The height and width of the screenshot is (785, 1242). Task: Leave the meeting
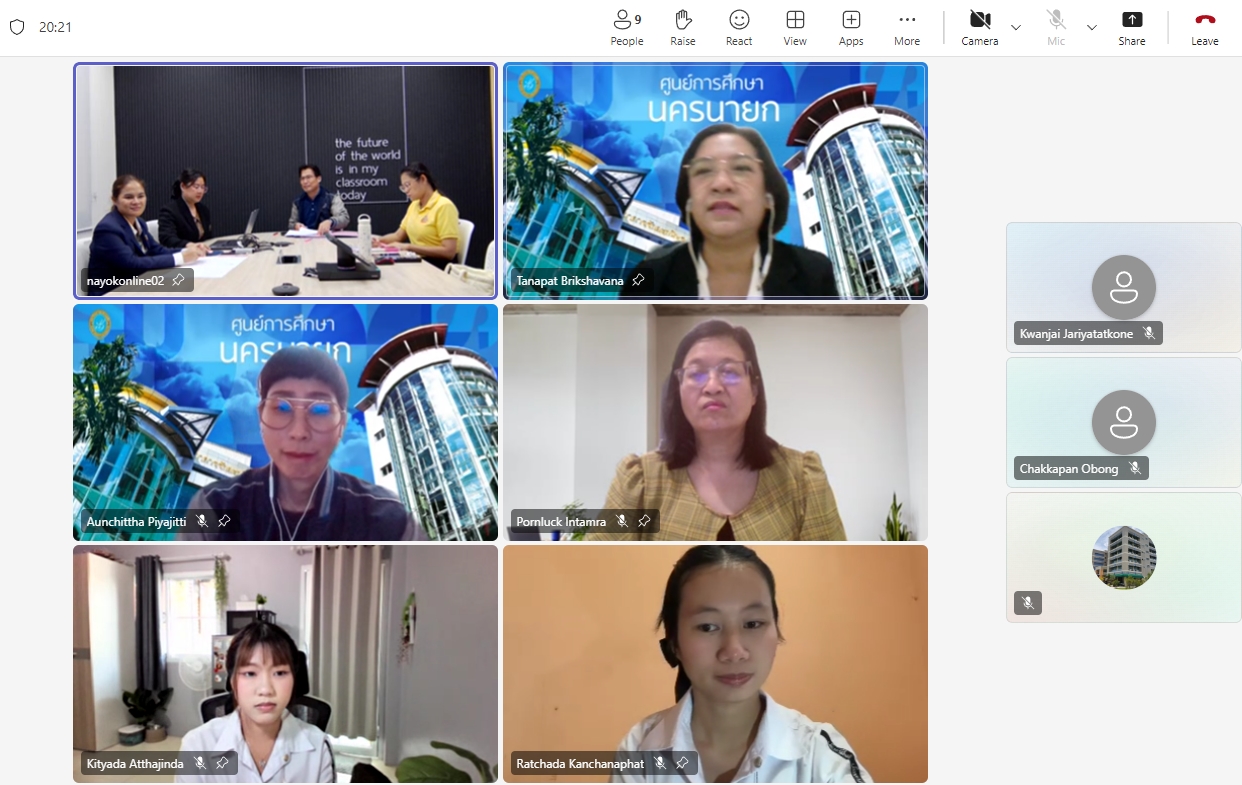[1205, 27]
